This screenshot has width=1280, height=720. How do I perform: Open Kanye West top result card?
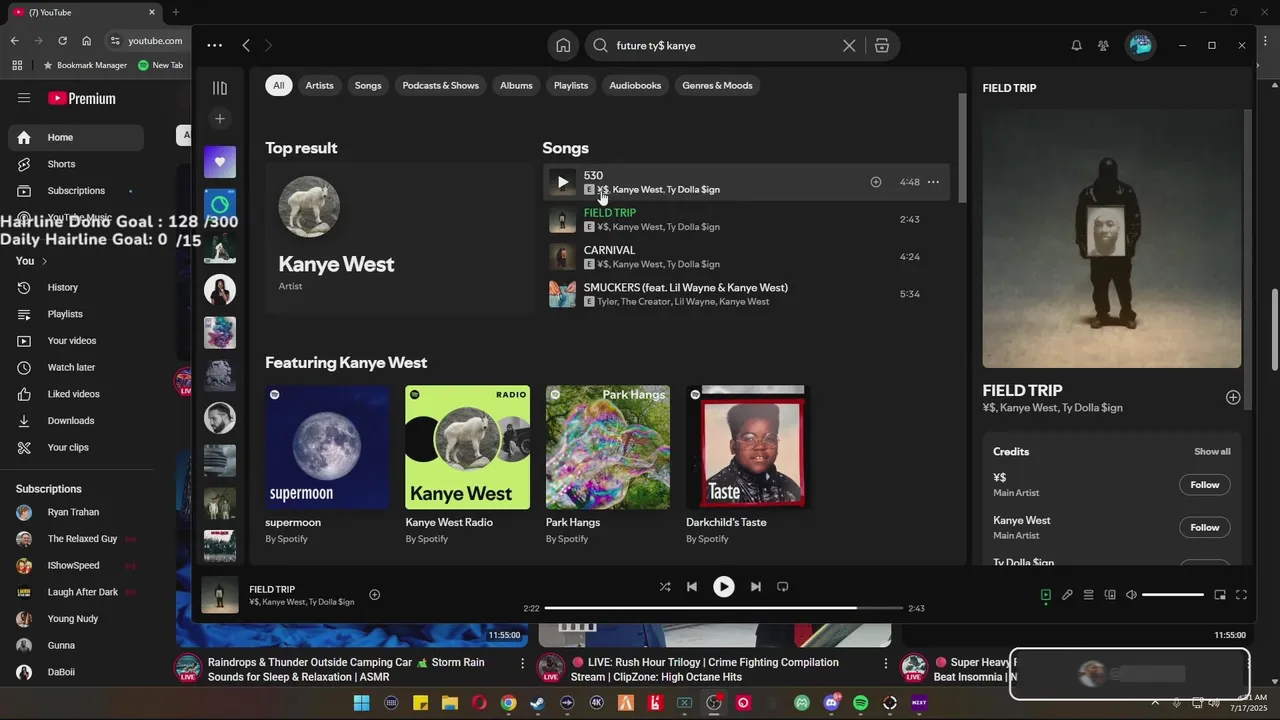(x=399, y=238)
